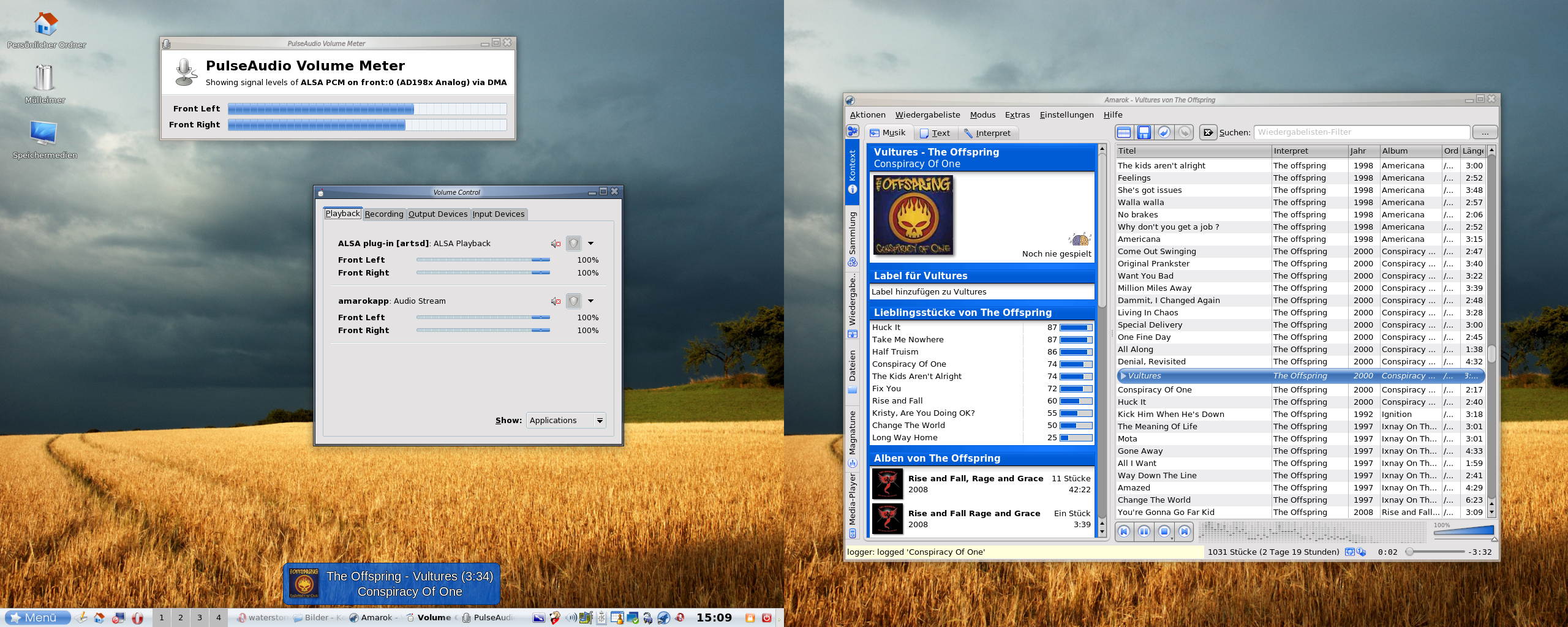Sort the playlist by the Jahr column header
The image size is (1568, 627).
pos(1360,151)
